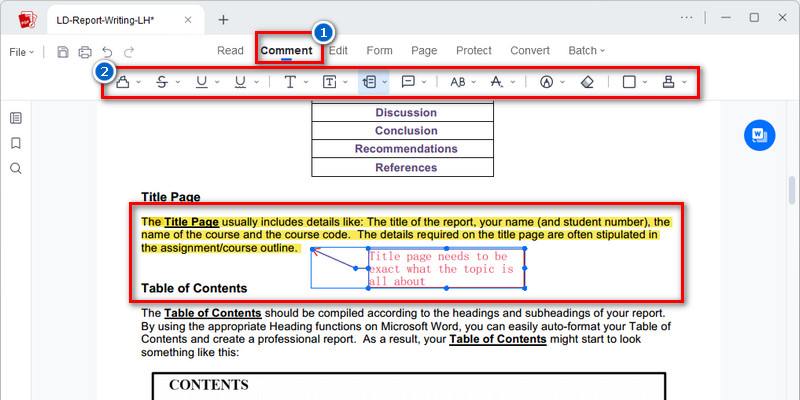Switch to the Convert tab

[x=530, y=51]
